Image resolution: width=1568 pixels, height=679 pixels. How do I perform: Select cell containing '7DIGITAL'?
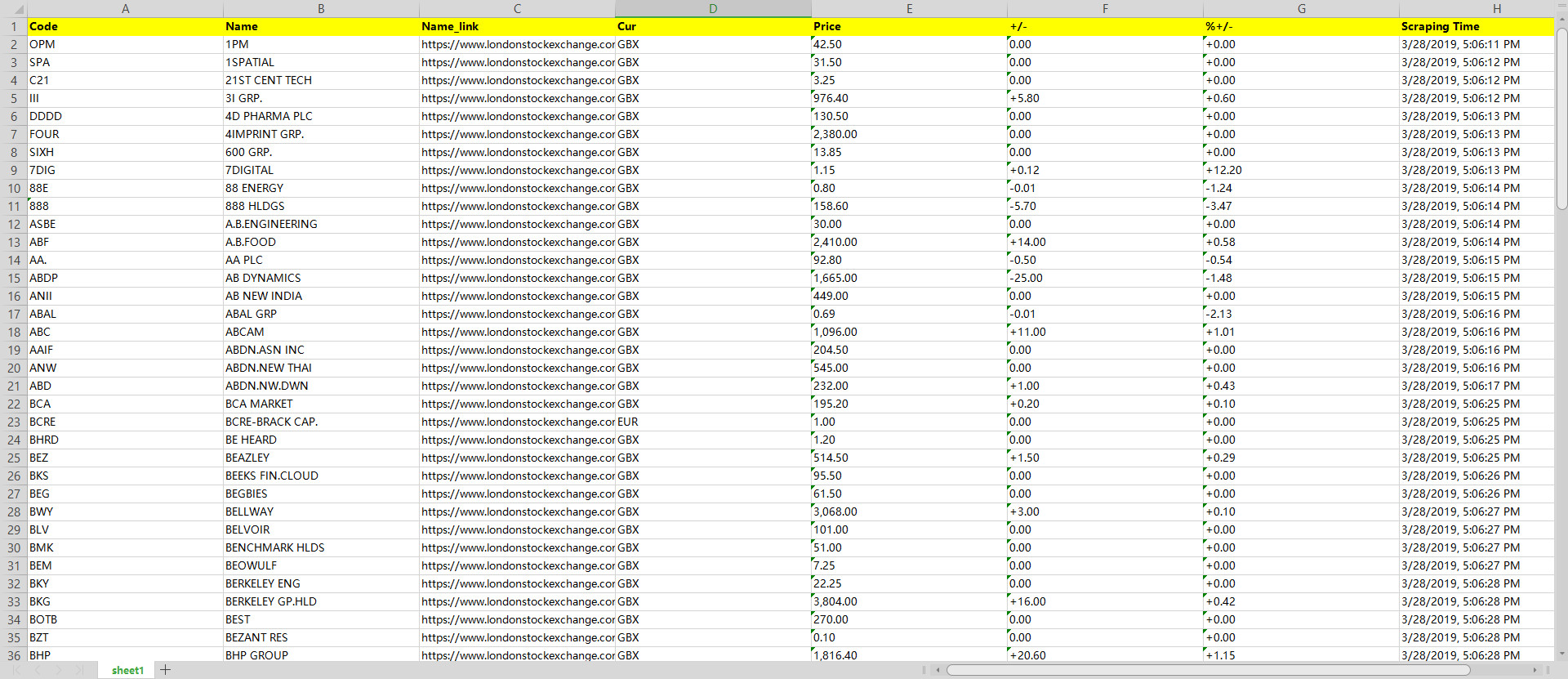321,170
